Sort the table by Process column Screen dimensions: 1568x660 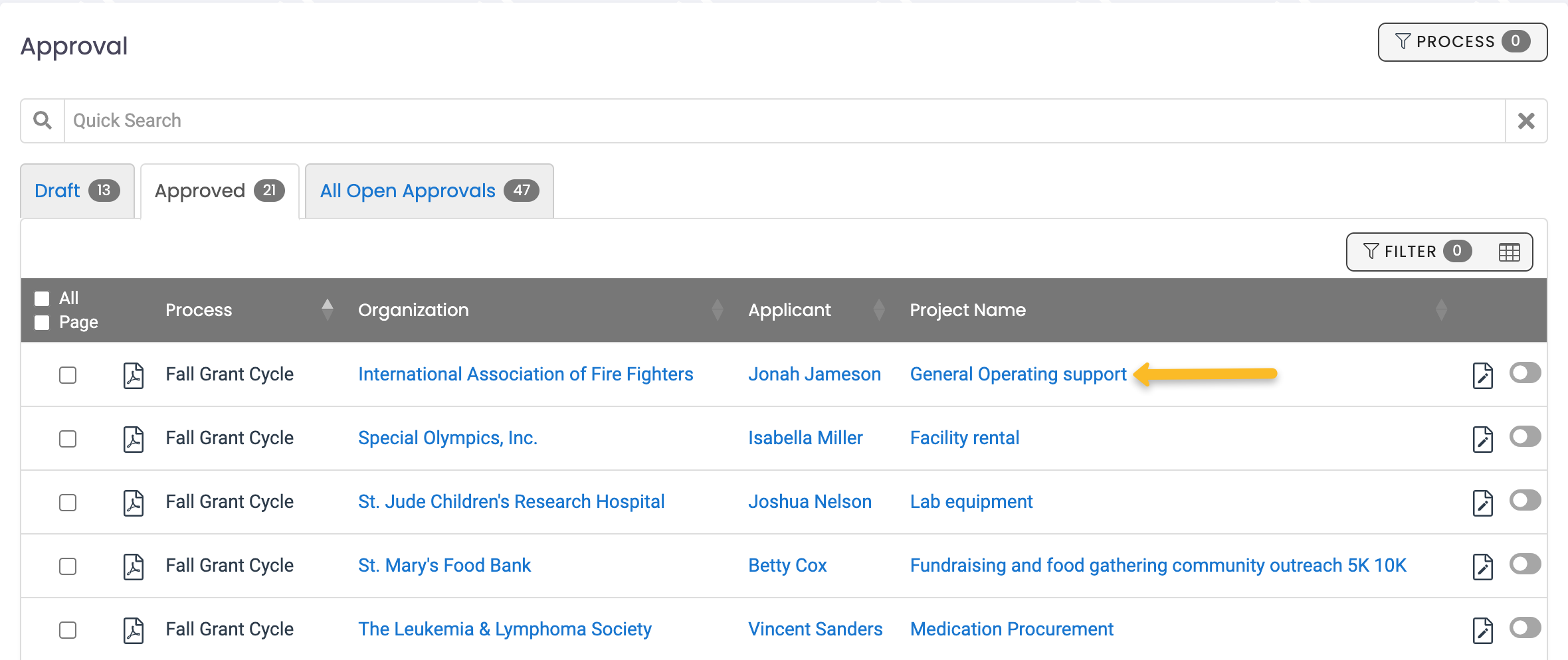[327, 309]
